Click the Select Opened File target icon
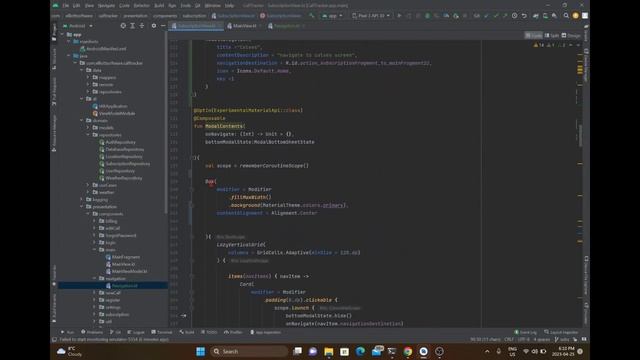The image size is (640, 360). coord(123,26)
